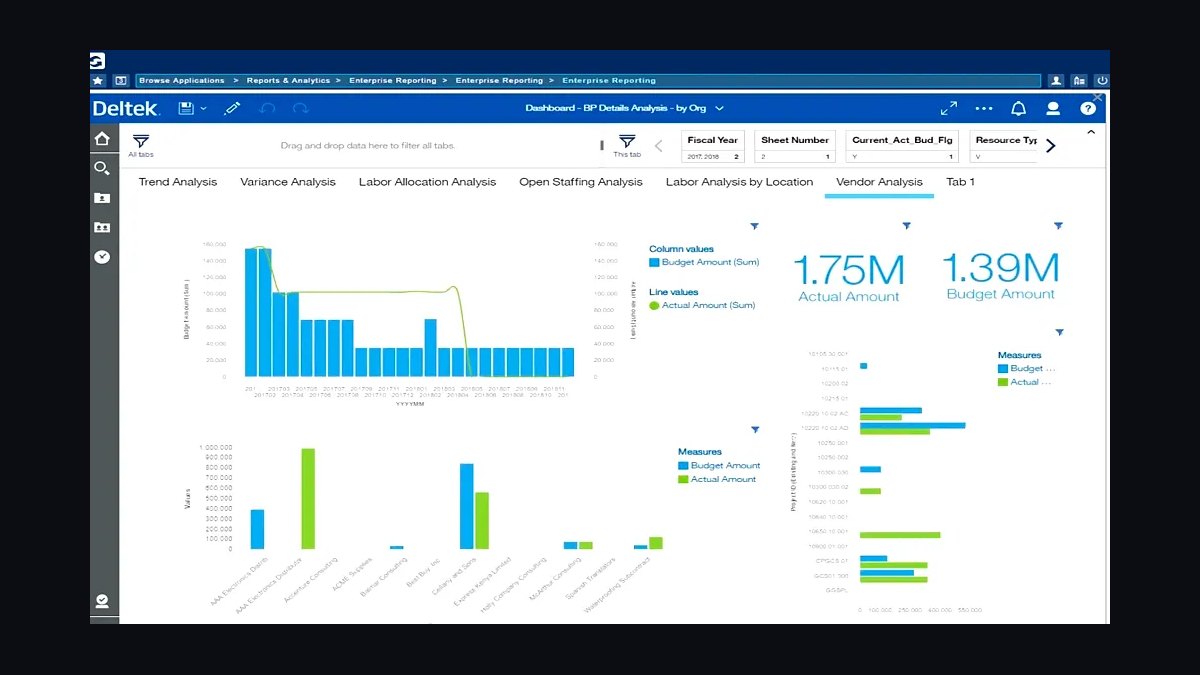Open Team content folder in sidebar
Image resolution: width=1200 pixels, height=675 pixels.
tap(102, 227)
